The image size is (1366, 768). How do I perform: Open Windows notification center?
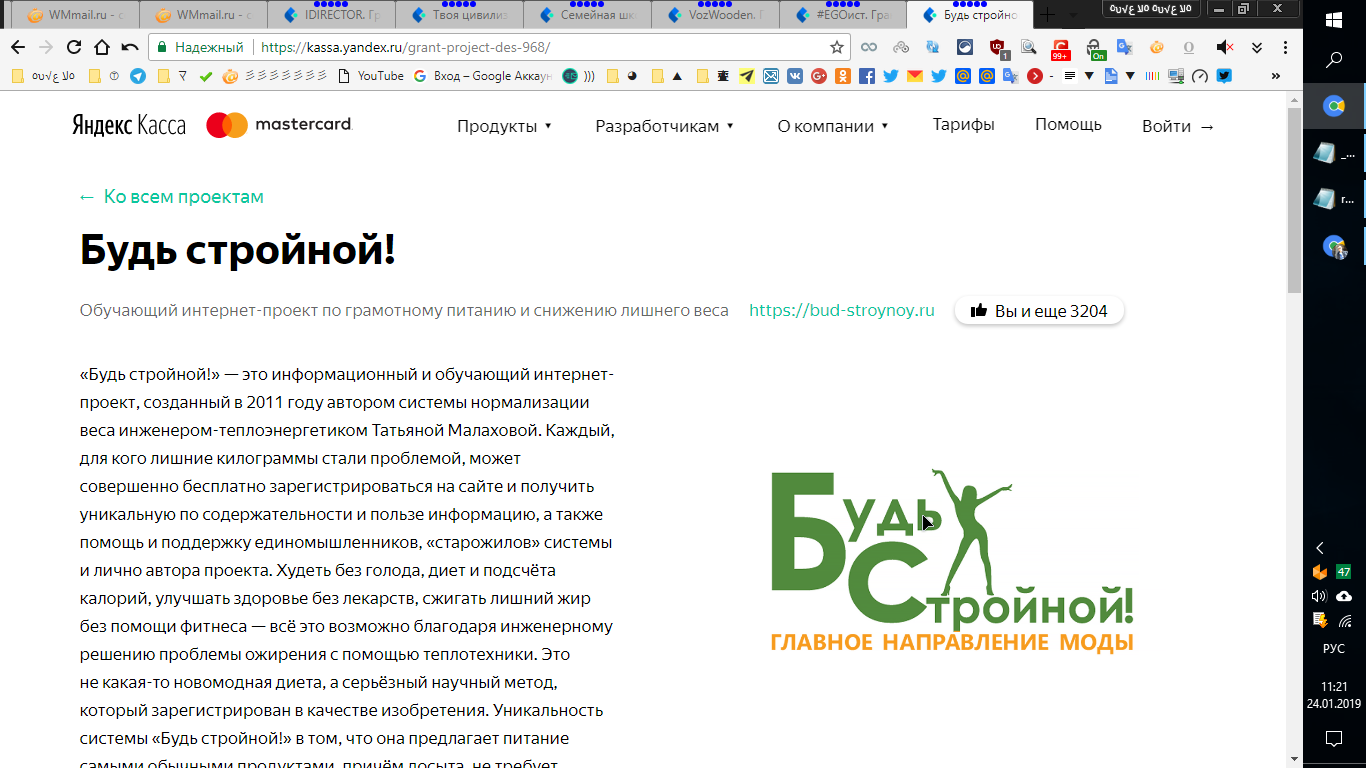click(x=1333, y=739)
